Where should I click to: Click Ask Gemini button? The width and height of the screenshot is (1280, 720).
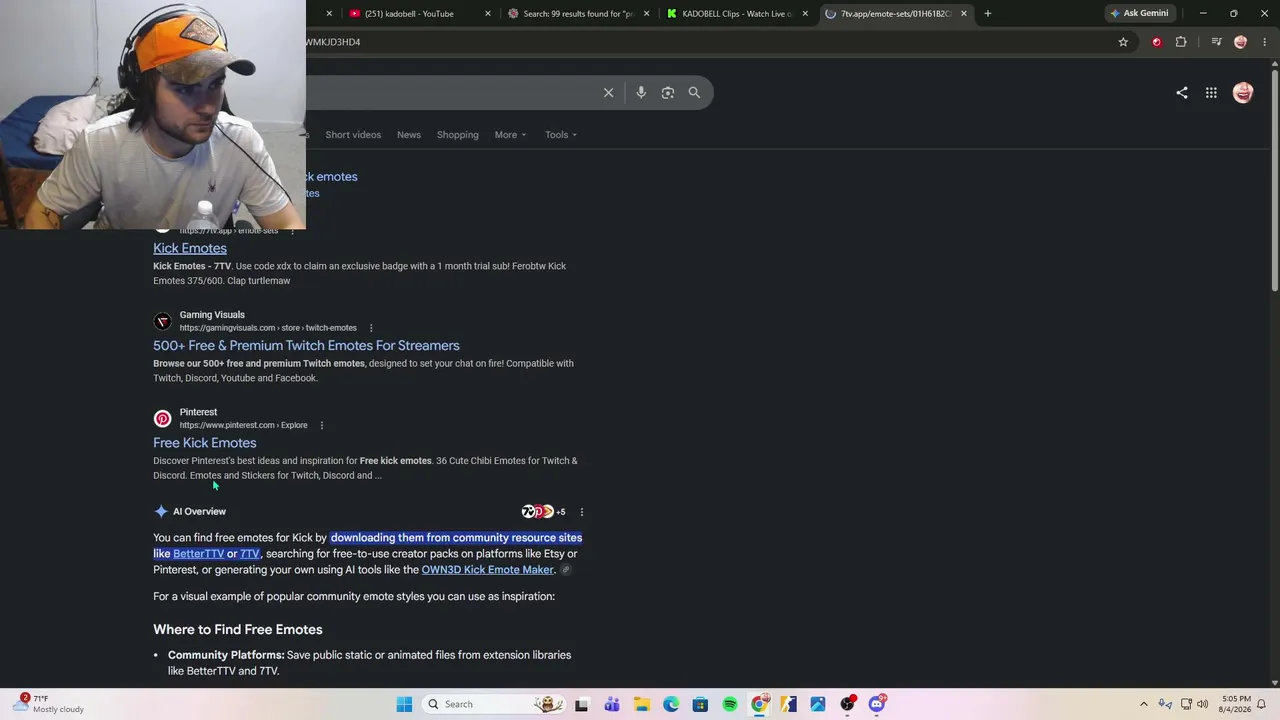click(x=1138, y=13)
